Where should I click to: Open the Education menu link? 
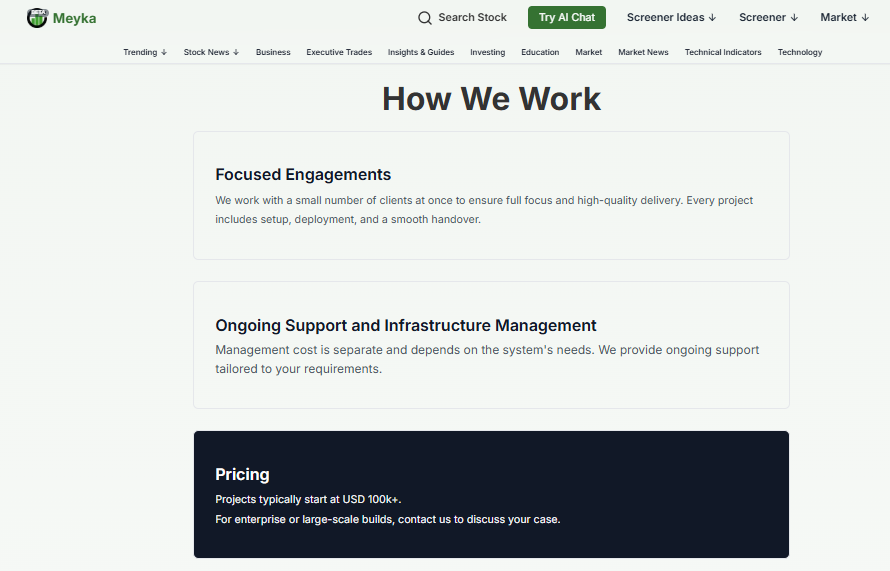pos(540,52)
